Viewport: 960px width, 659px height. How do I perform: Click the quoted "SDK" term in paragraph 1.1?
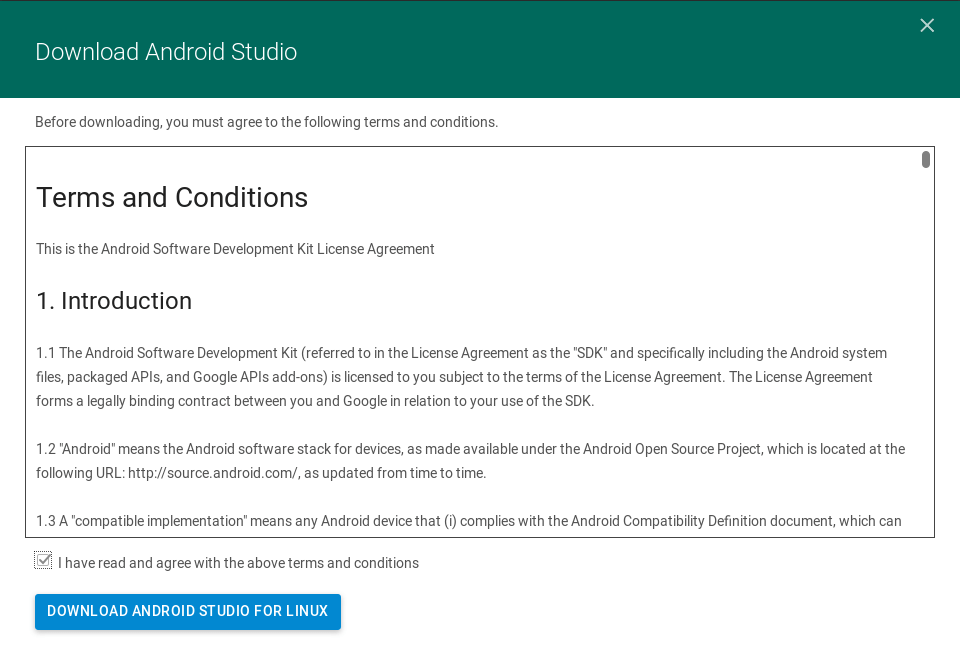point(589,353)
